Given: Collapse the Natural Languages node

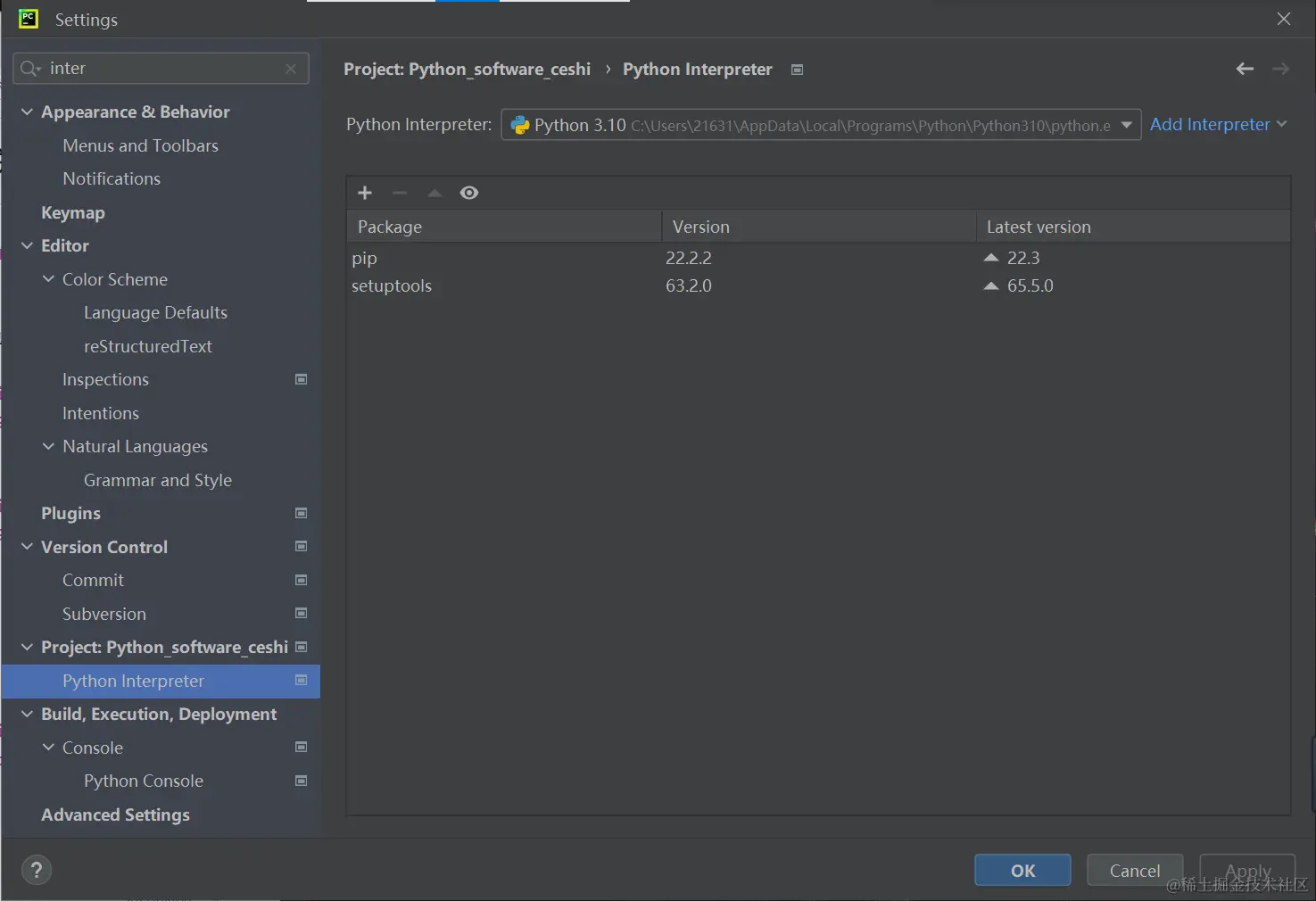Looking at the screenshot, I should (x=48, y=446).
